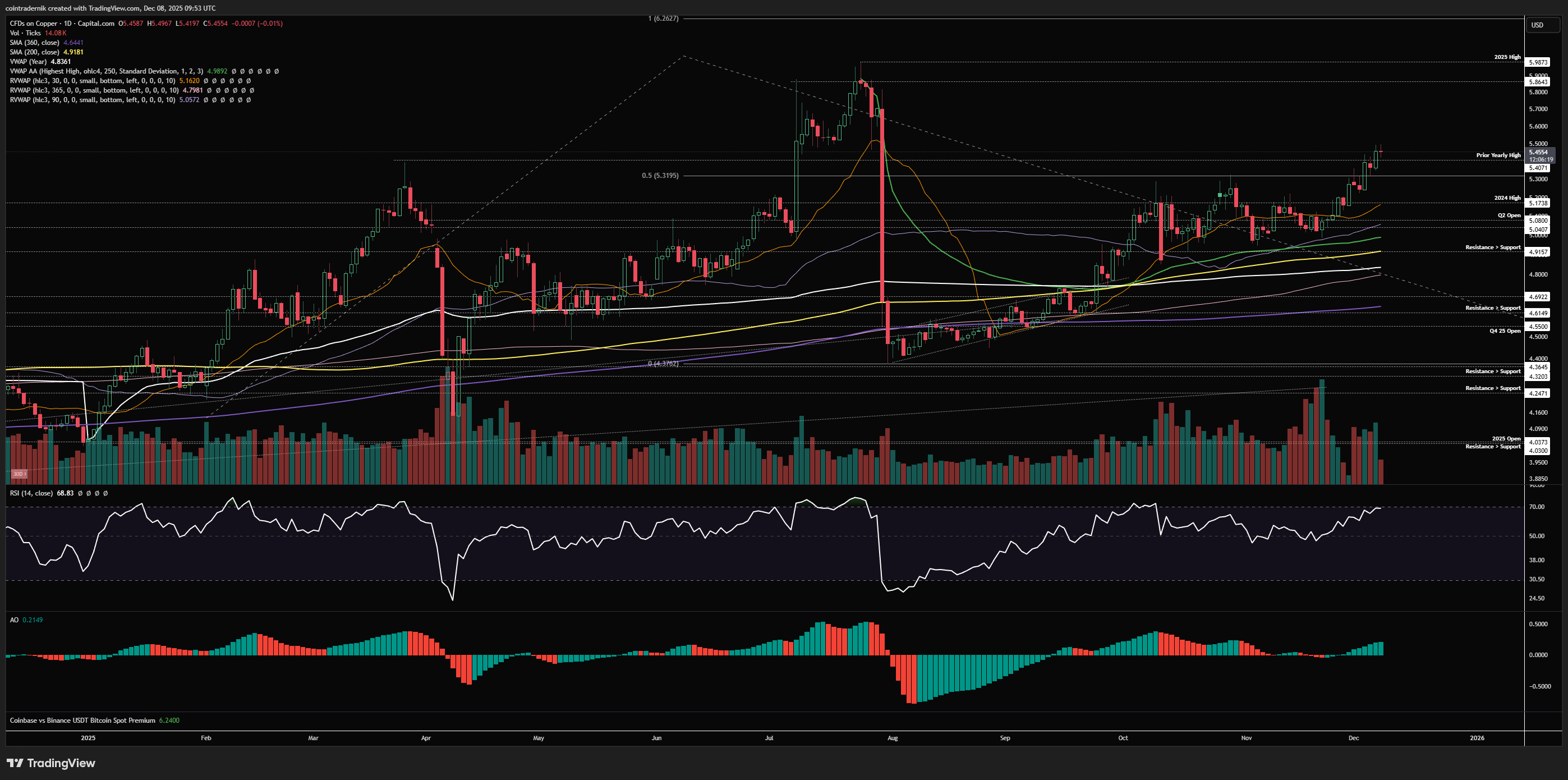Select the RVWAP hlc3 30 legend entry
Viewport: 1568px width, 780px height.
(91, 80)
